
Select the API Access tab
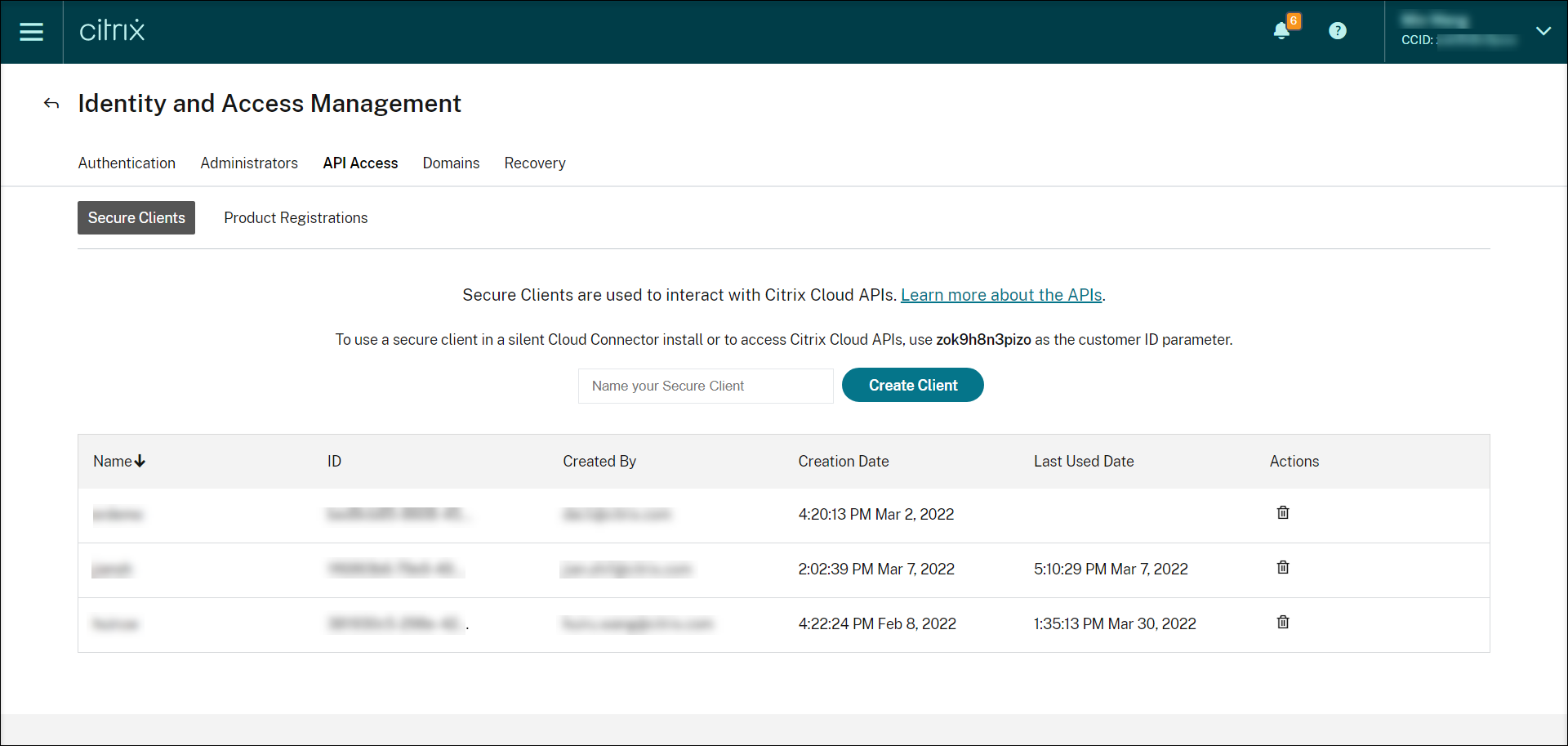point(360,163)
